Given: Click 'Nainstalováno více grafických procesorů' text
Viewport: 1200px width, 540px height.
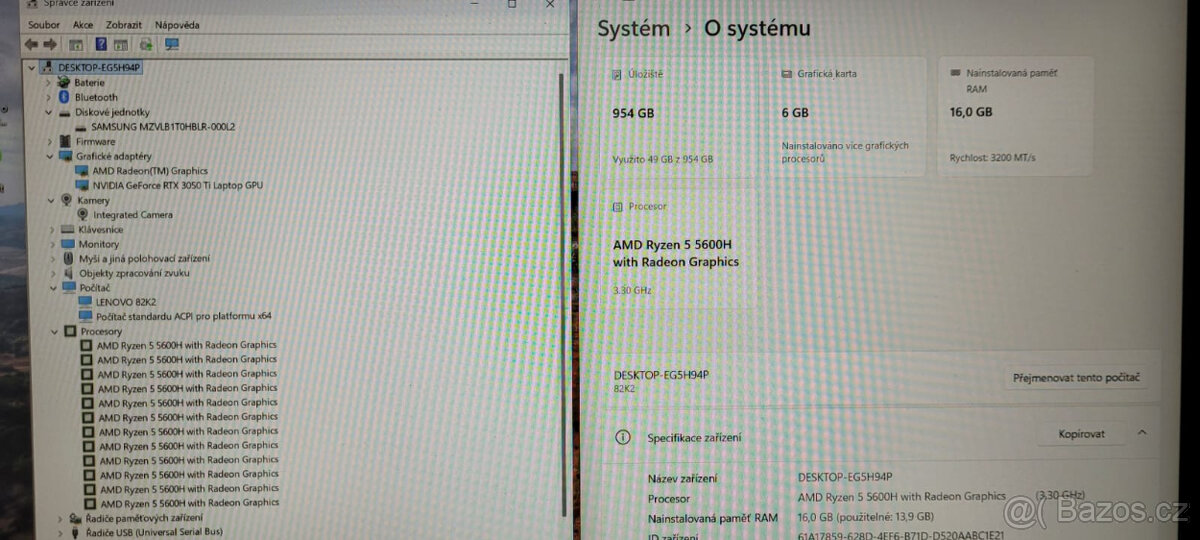Looking at the screenshot, I should (845, 152).
